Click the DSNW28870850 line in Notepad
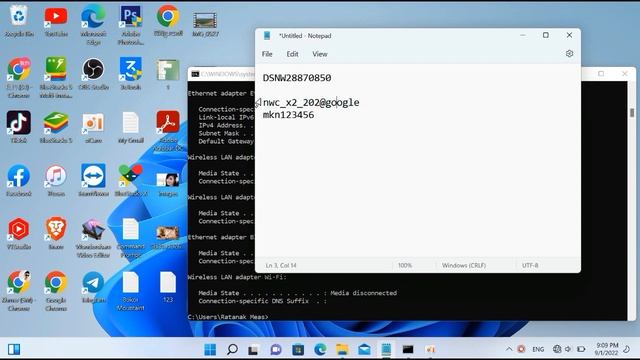This screenshot has height=360, width=640. click(297, 78)
